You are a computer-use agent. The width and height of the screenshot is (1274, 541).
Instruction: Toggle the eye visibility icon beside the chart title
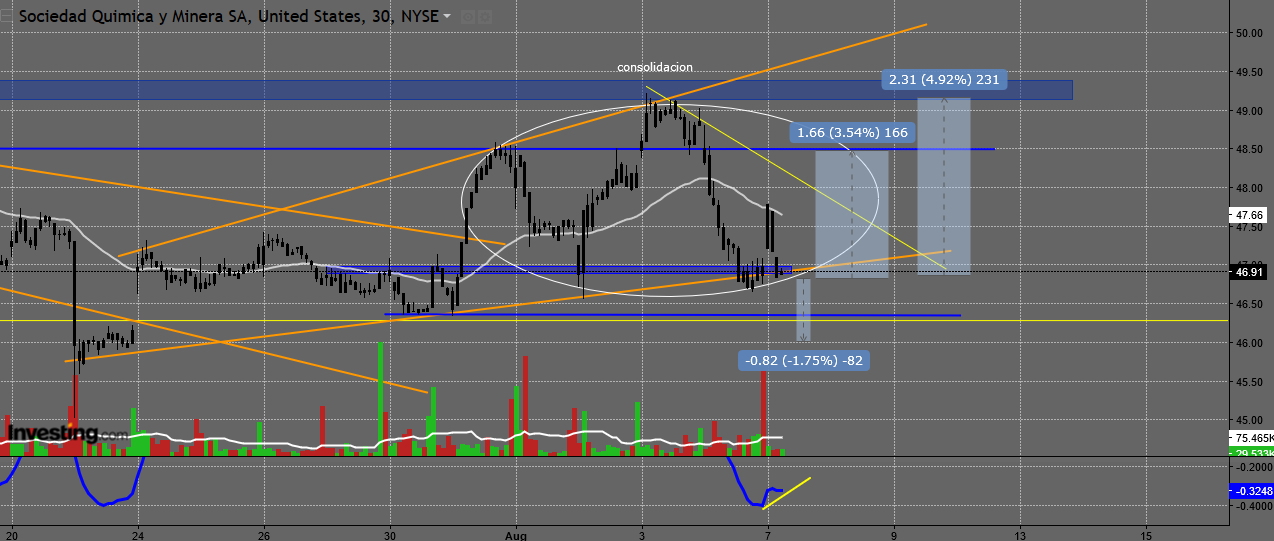point(467,17)
